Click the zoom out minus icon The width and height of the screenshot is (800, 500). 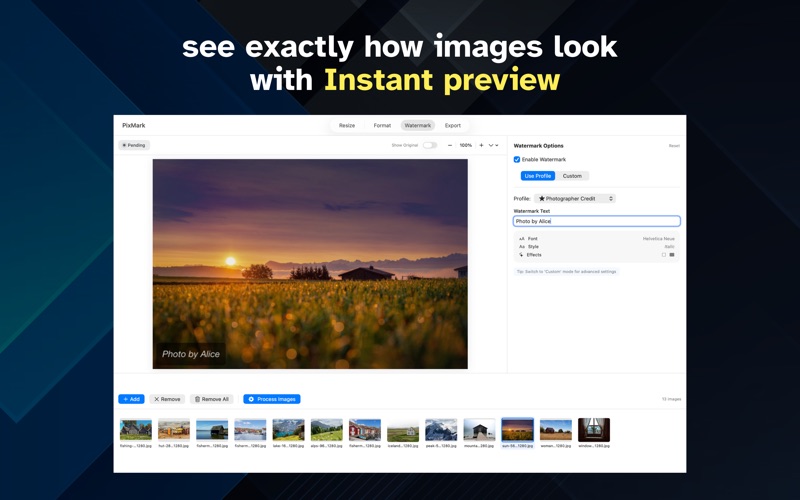coord(449,145)
